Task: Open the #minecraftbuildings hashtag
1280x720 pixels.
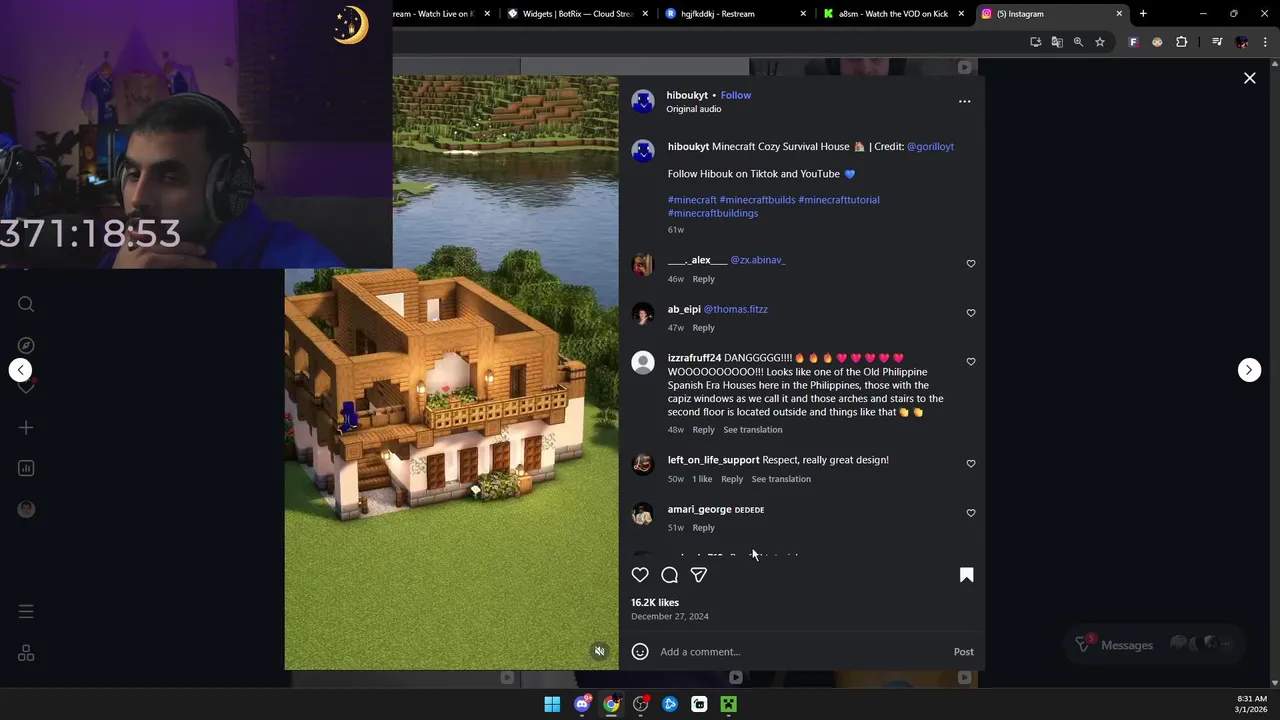Action: pos(713,213)
